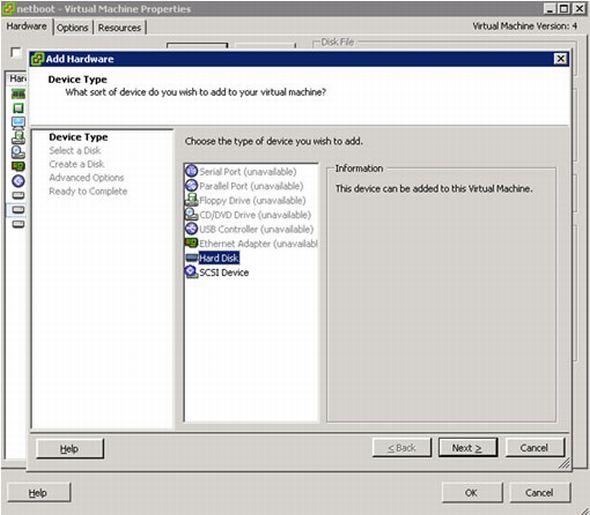Click the memory icon in background hardware list

(x=18, y=93)
